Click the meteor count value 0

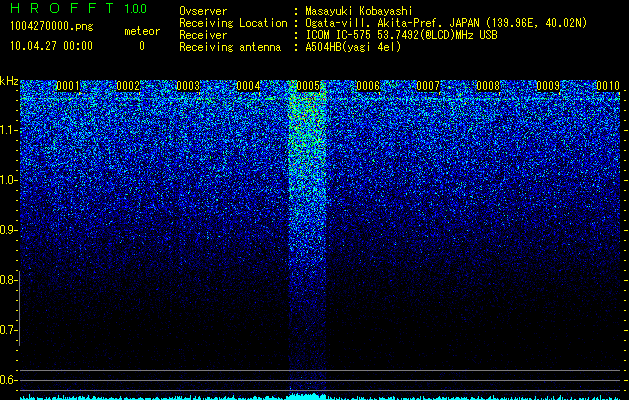[142, 46]
